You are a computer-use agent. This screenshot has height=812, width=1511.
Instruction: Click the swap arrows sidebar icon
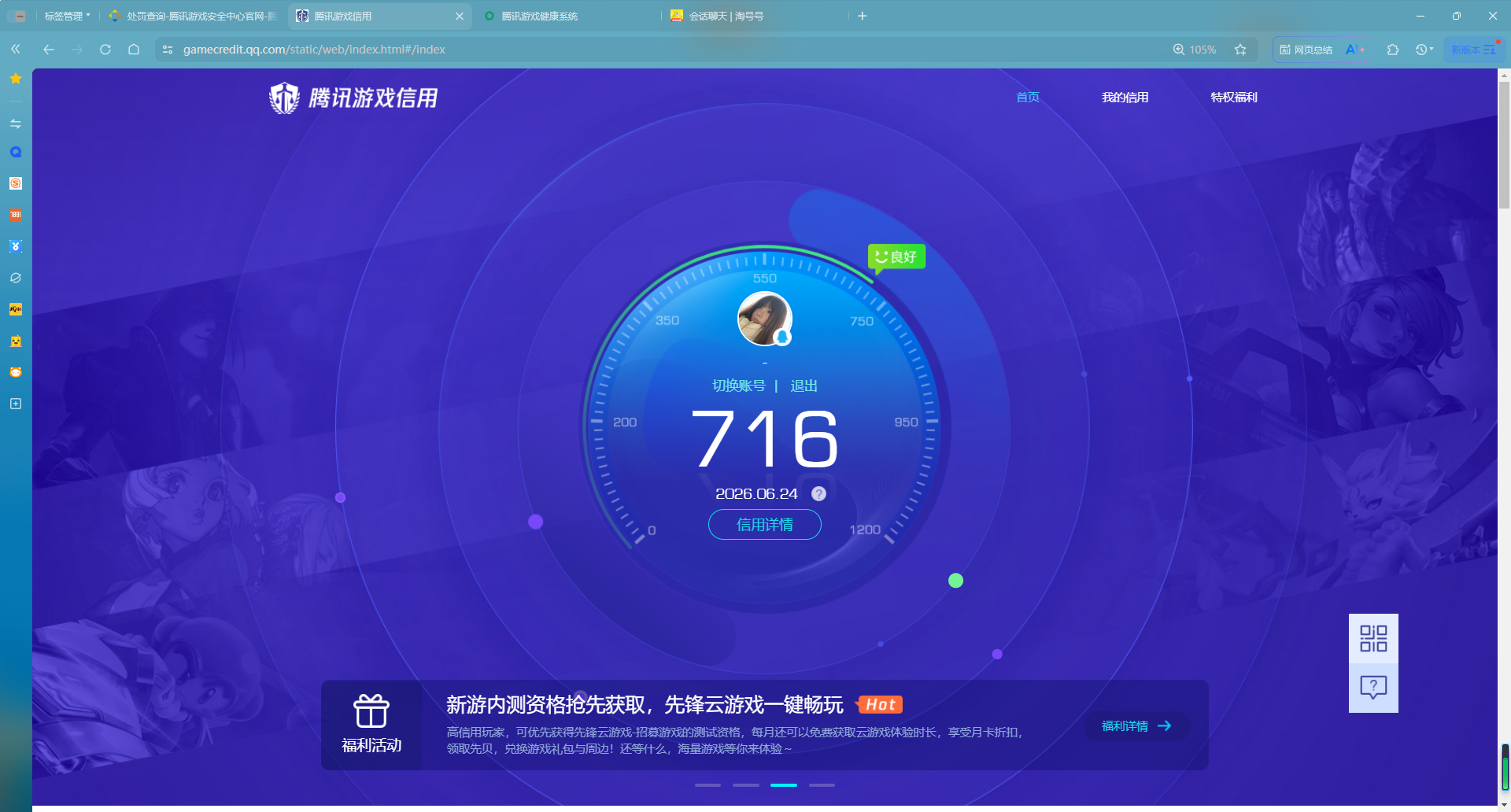point(15,124)
